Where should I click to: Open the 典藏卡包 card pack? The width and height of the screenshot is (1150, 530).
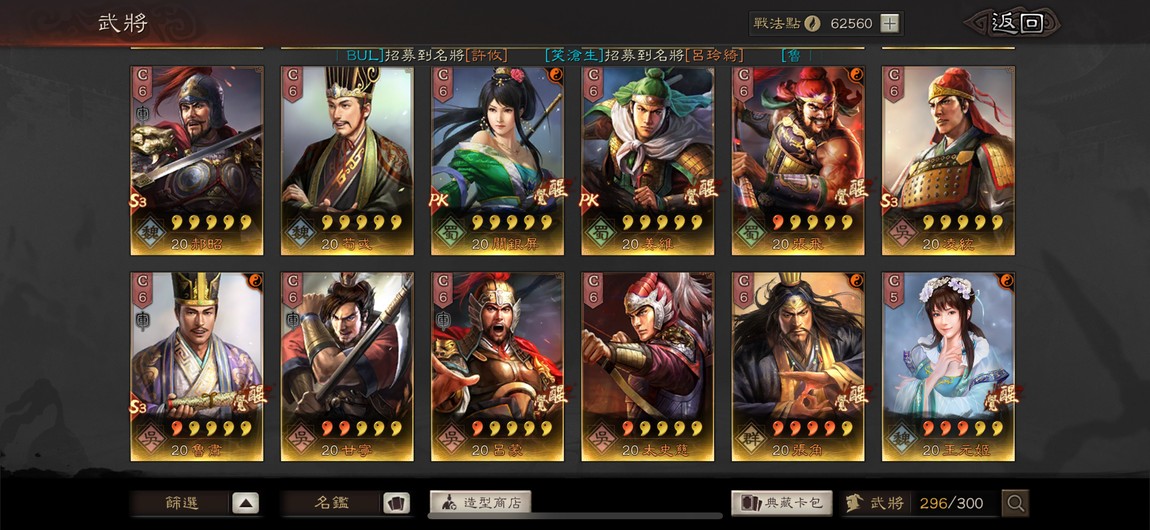(782, 503)
